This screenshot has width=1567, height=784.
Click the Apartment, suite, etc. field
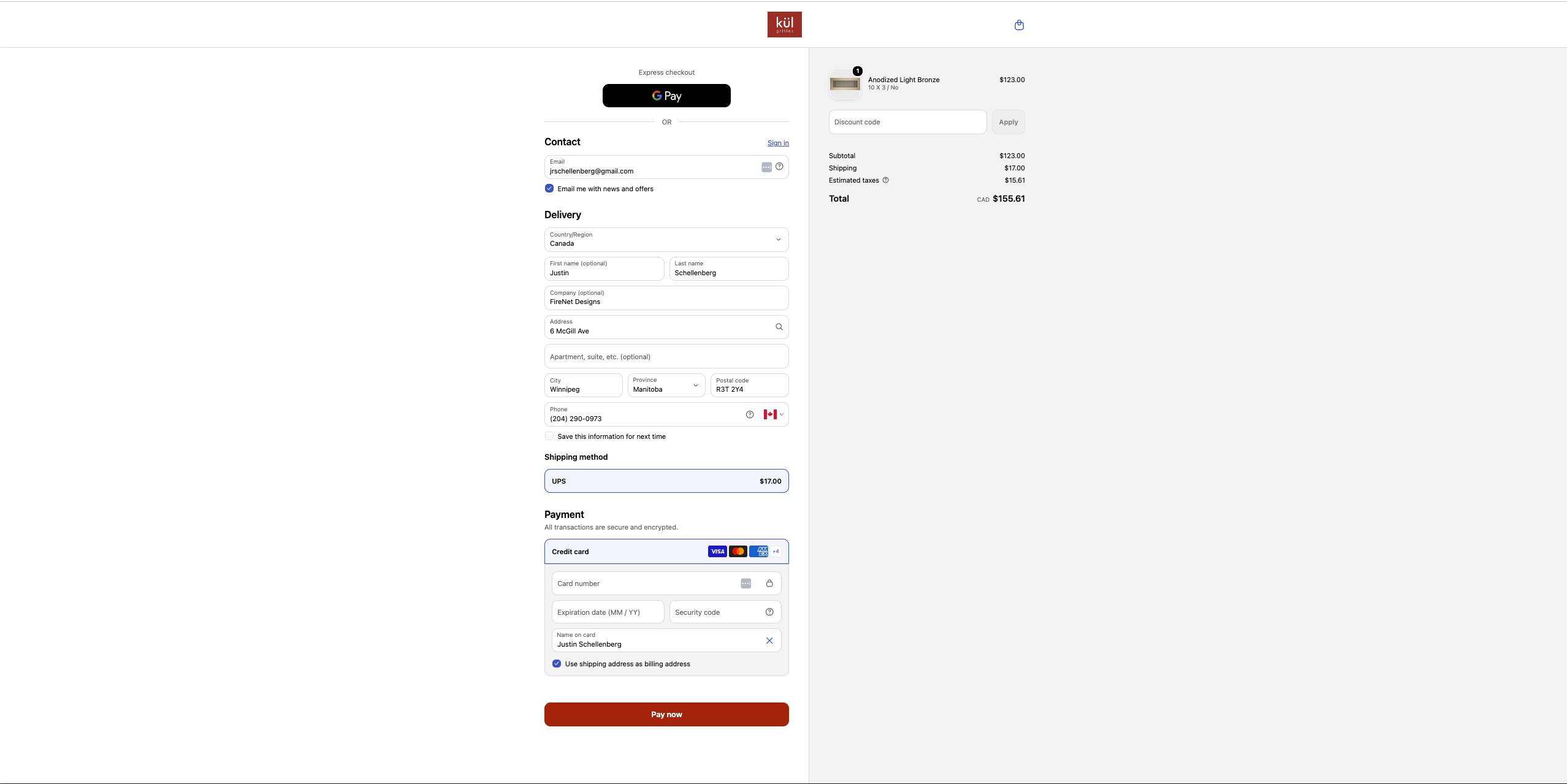pyautogui.click(x=666, y=356)
